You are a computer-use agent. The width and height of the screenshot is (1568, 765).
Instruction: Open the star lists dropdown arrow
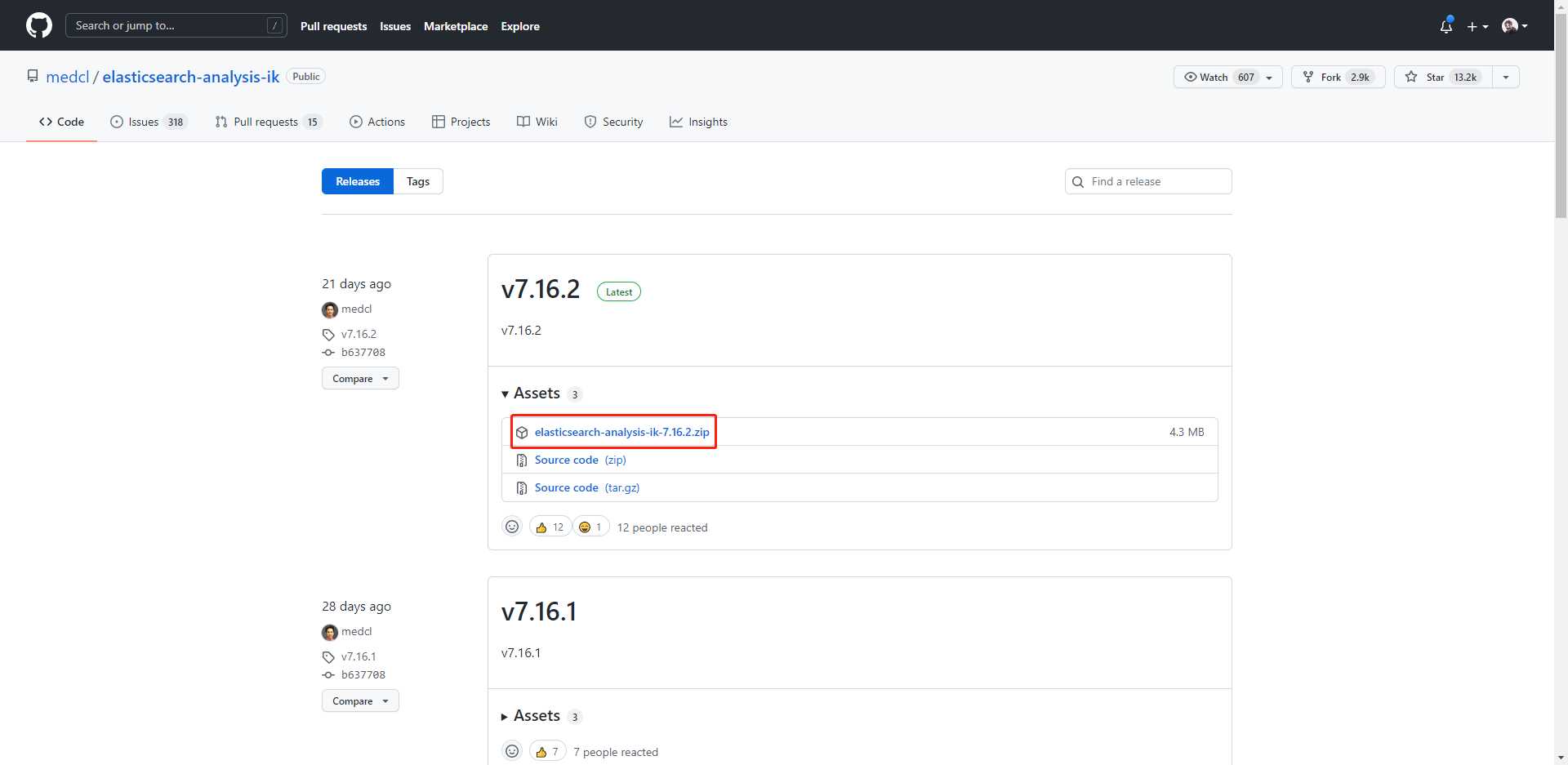tap(1506, 77)
